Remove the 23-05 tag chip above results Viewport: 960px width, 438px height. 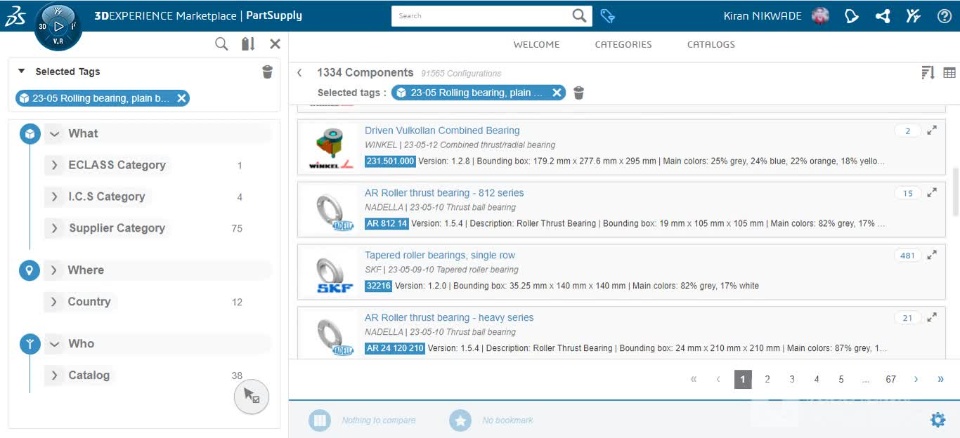pyautogui.click(x=557, y=93)
